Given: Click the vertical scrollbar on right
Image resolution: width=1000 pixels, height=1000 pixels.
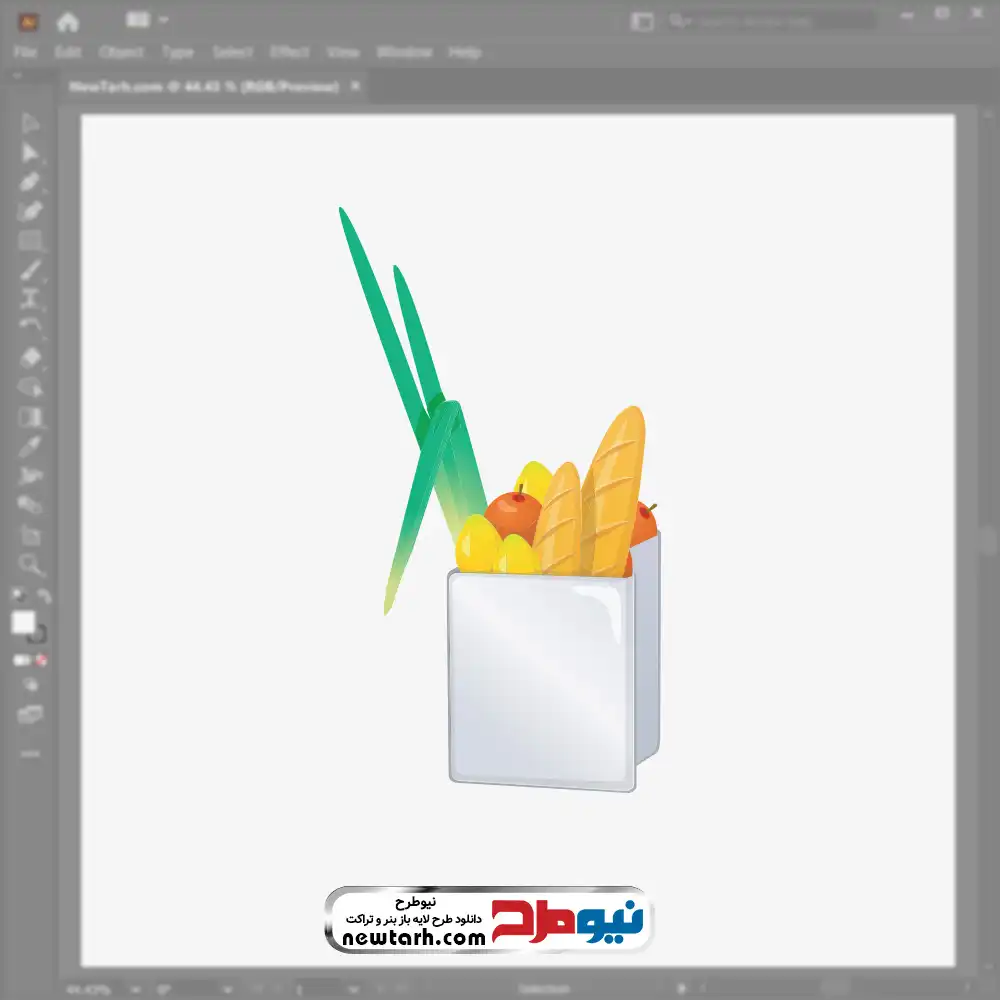Looking at the screenshot, I should 989,542.
